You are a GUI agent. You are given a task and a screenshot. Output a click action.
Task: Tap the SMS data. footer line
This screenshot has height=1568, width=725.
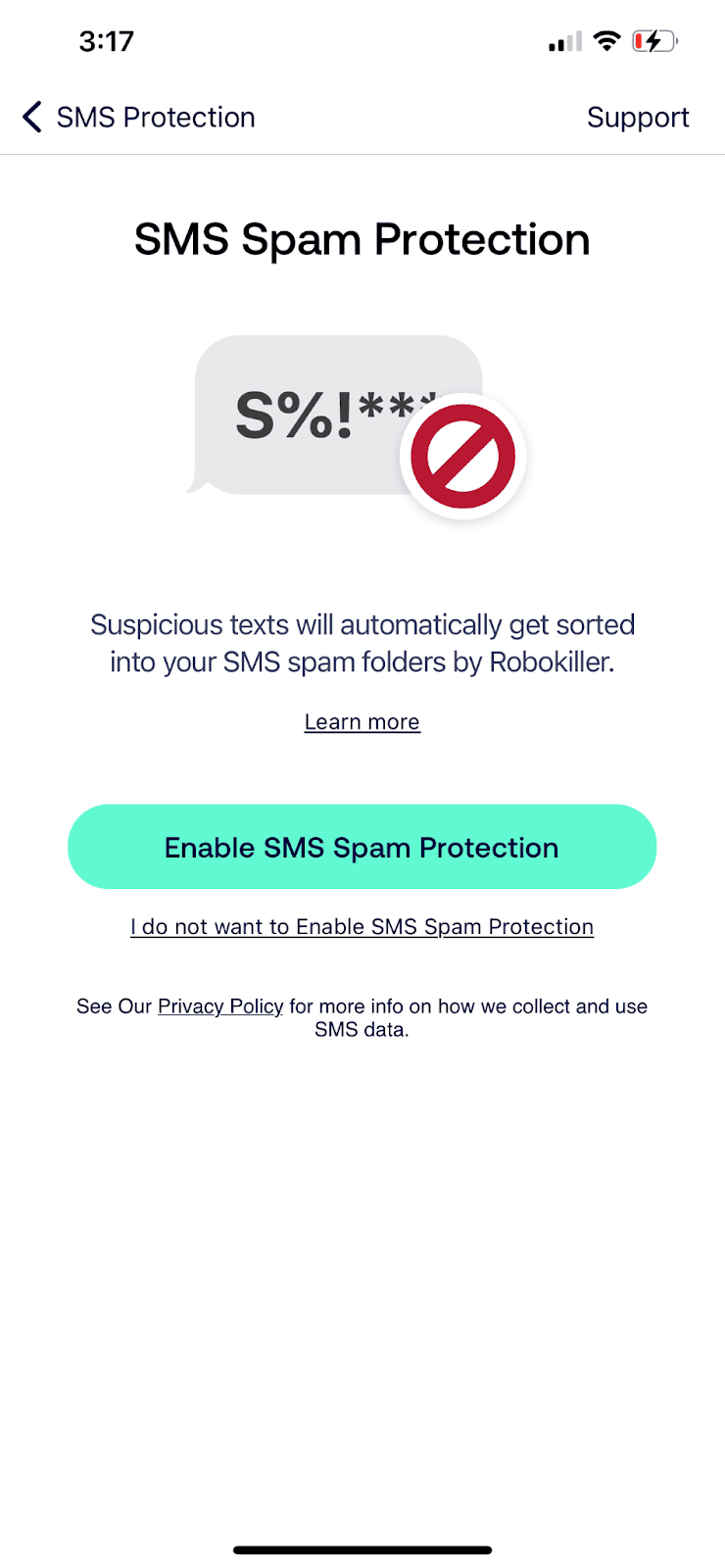click(362, 1030)
